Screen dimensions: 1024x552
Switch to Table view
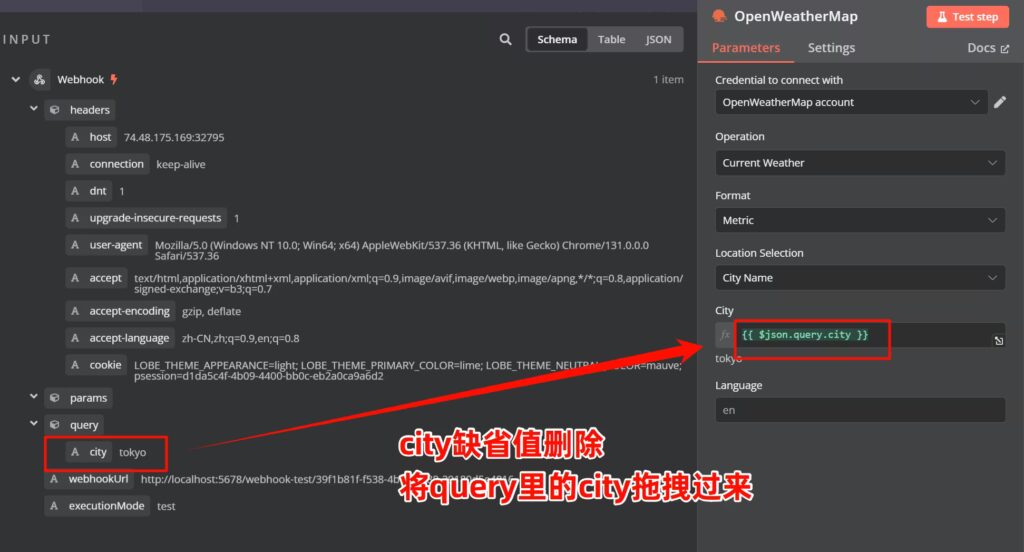coord(611,39)
